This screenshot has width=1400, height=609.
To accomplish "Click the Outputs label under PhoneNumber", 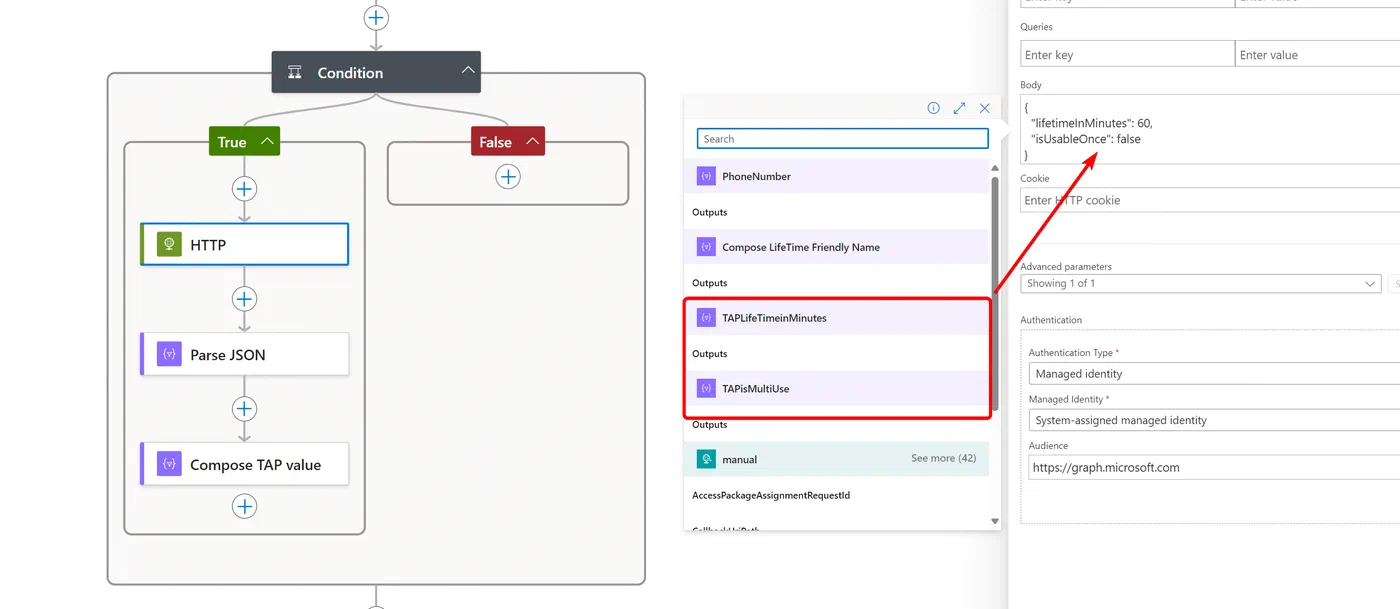I will click(x=710, y=212).
